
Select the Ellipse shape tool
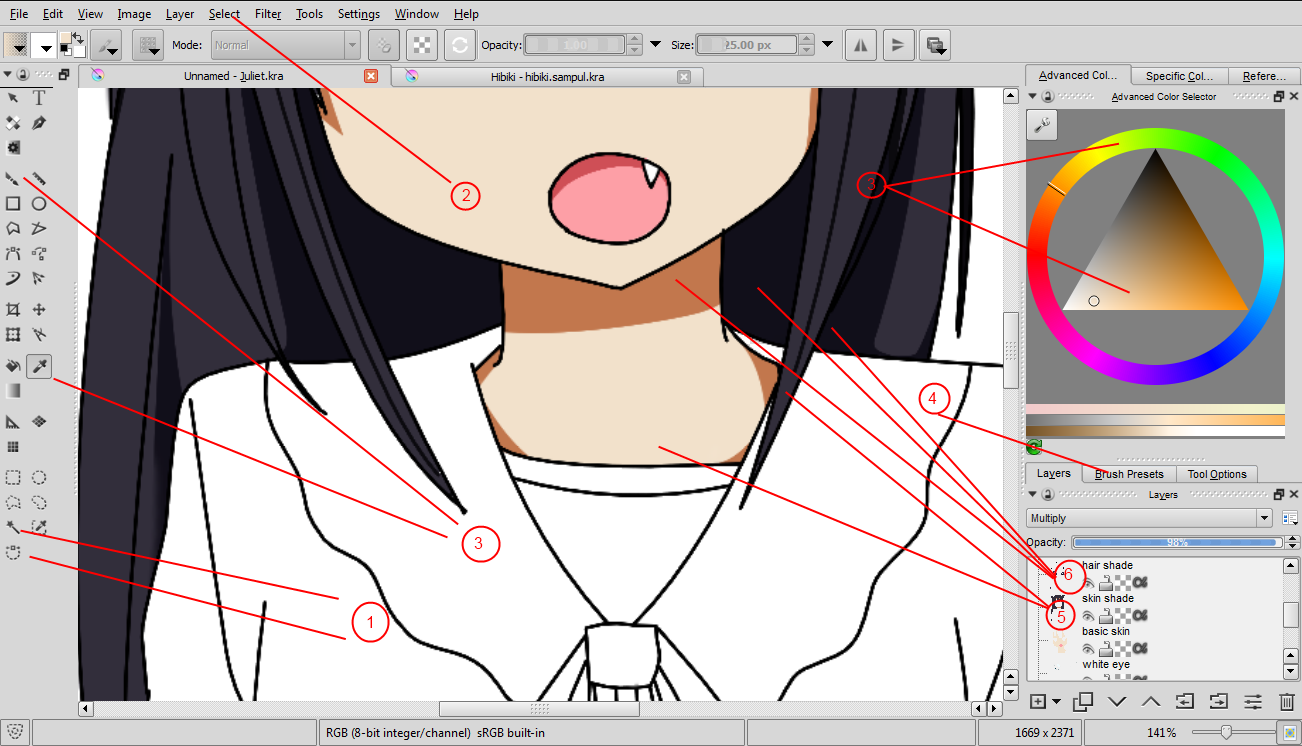39,203
